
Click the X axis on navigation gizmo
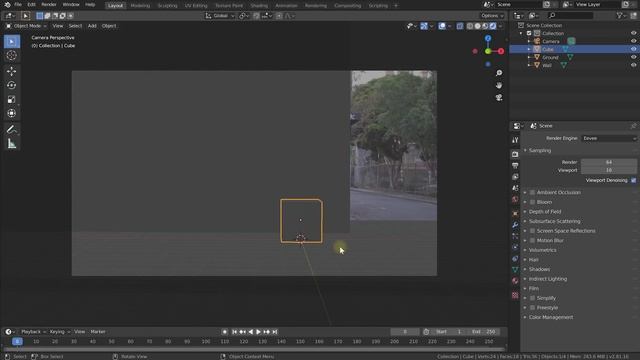coord(501,51)
